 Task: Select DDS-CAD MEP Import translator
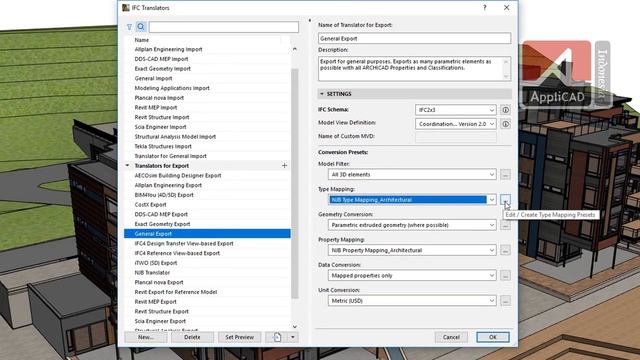click(207, 59)
